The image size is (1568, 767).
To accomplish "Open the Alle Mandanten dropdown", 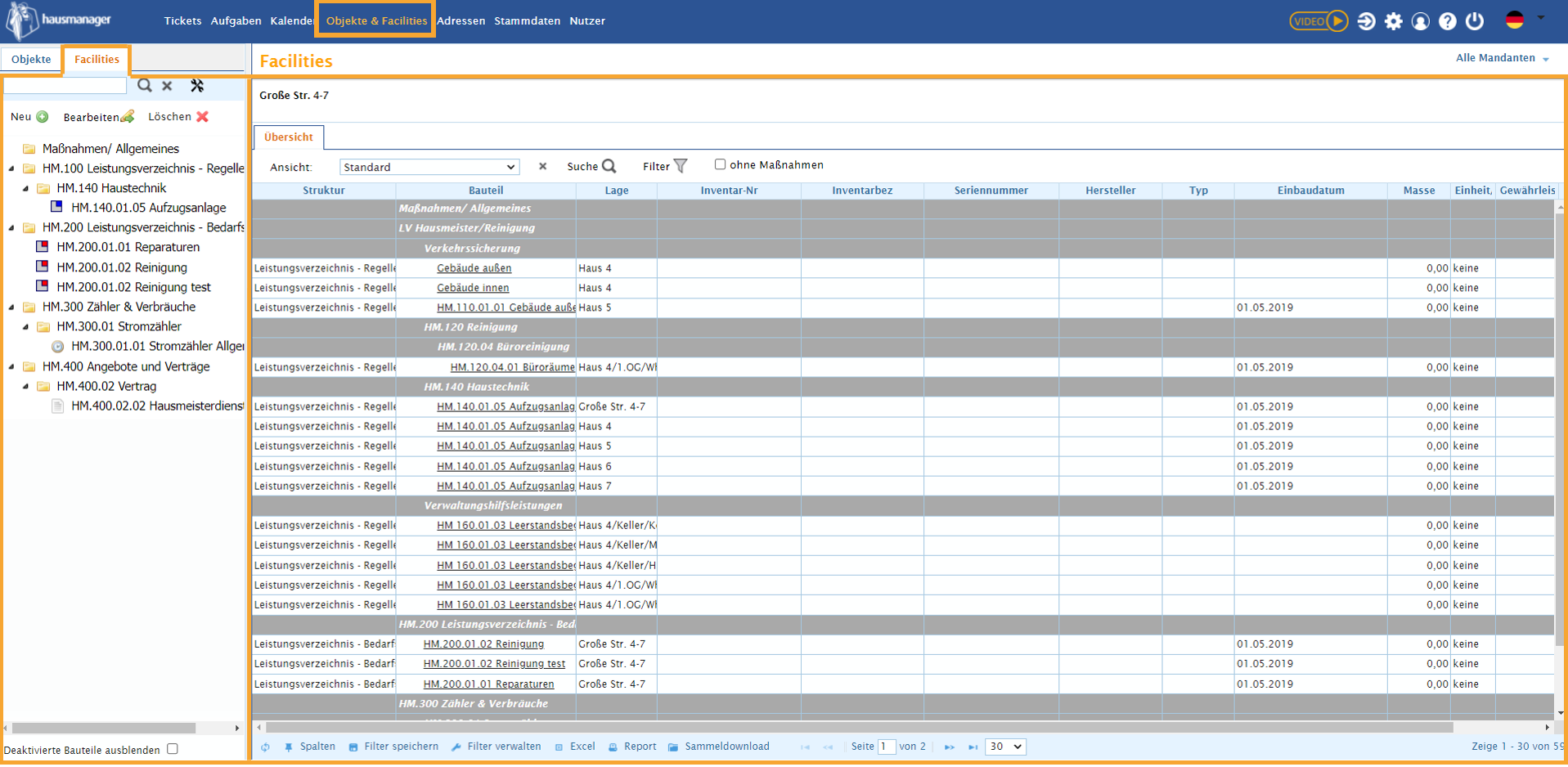I will (1503, 58).
